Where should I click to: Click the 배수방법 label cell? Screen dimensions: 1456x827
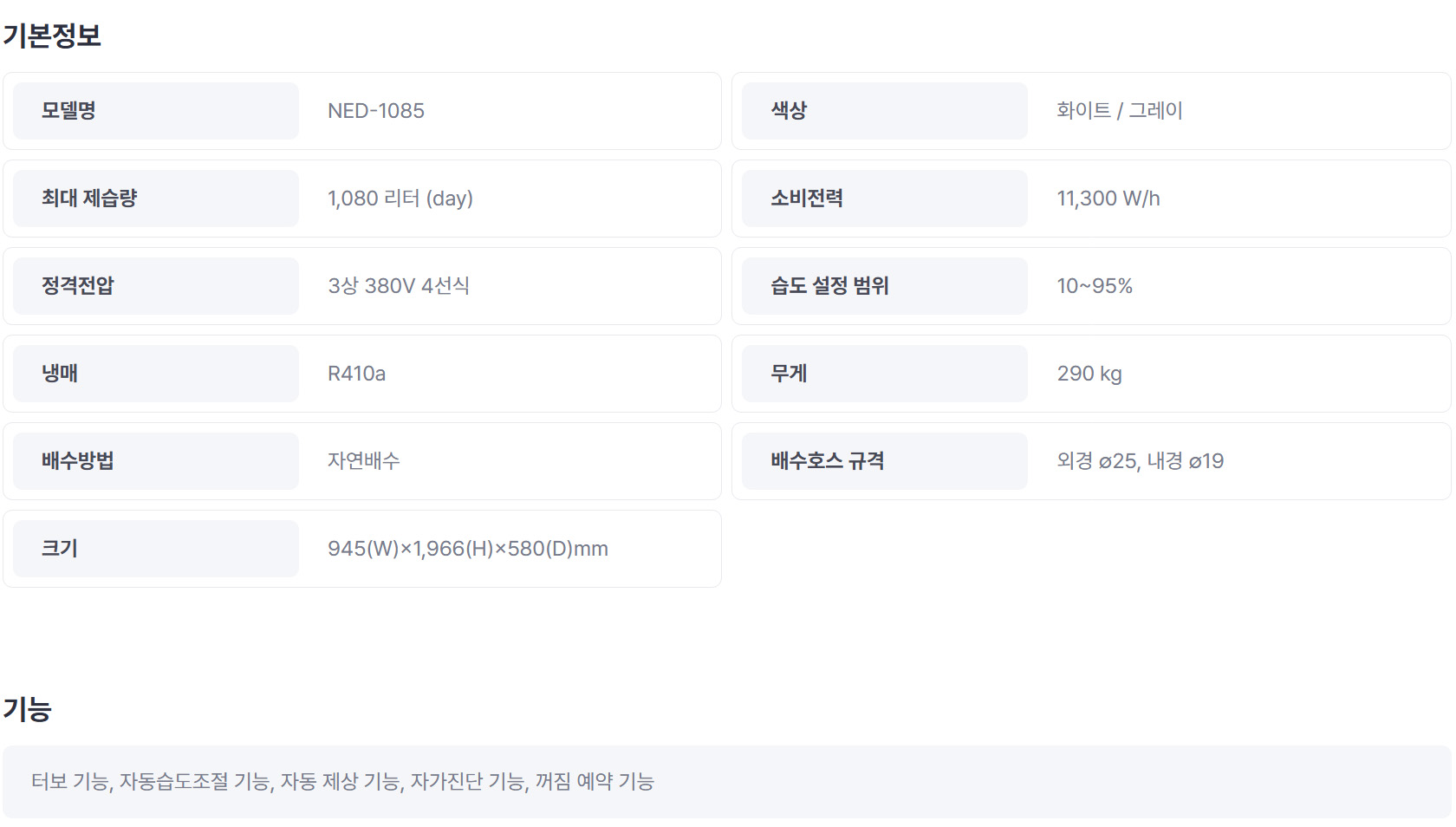(156, 461)
